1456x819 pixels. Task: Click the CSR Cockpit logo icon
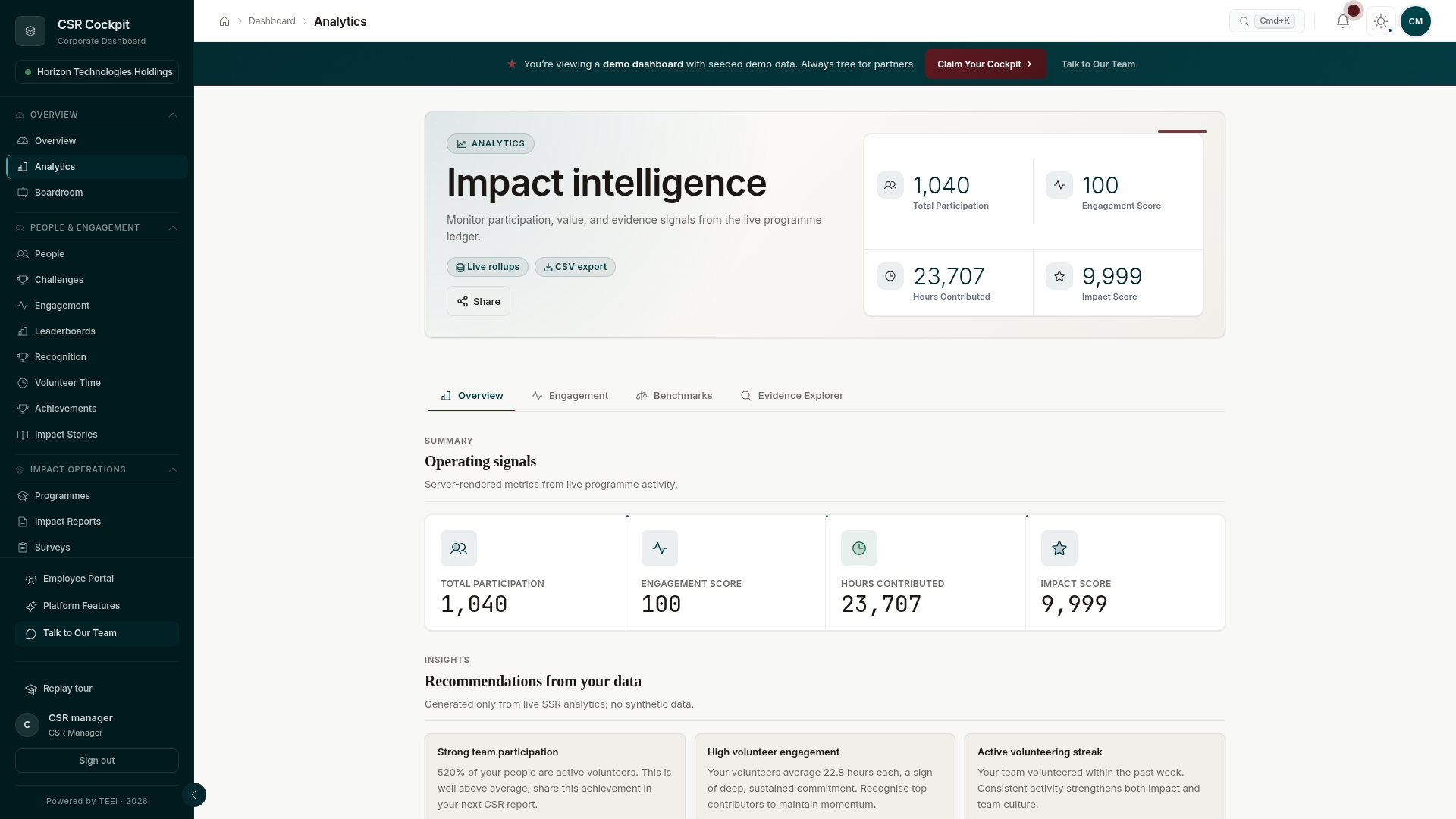30,31
